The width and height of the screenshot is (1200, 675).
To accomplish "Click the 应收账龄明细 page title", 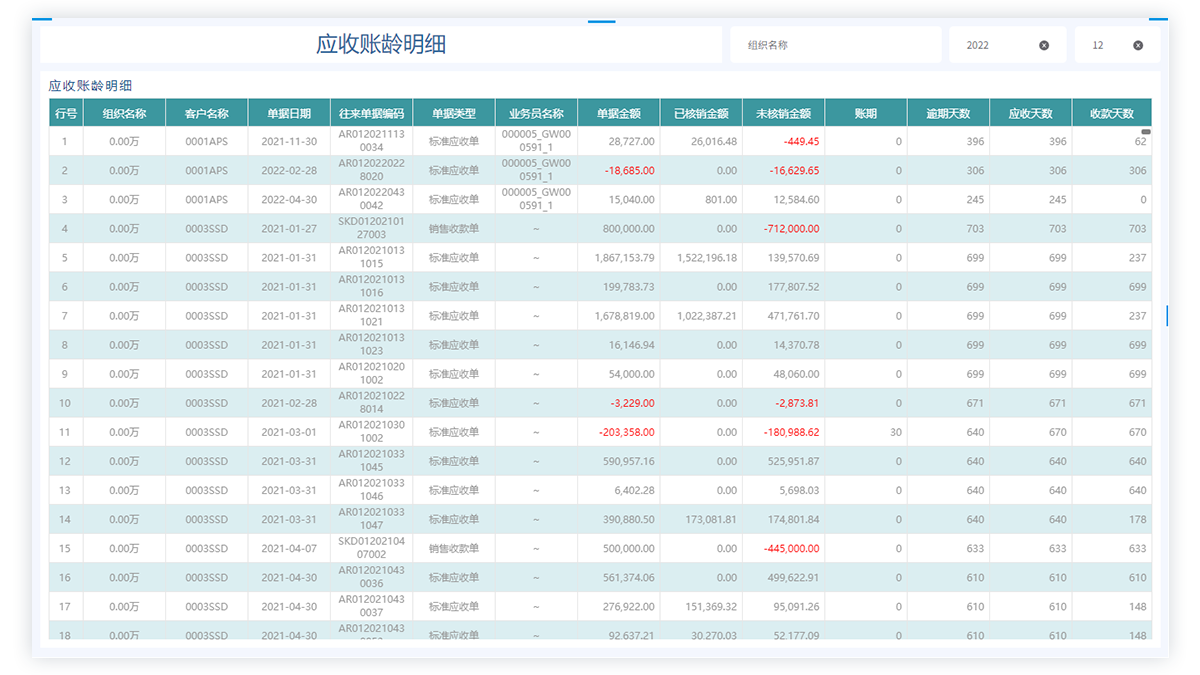I will tap(380, 44).
